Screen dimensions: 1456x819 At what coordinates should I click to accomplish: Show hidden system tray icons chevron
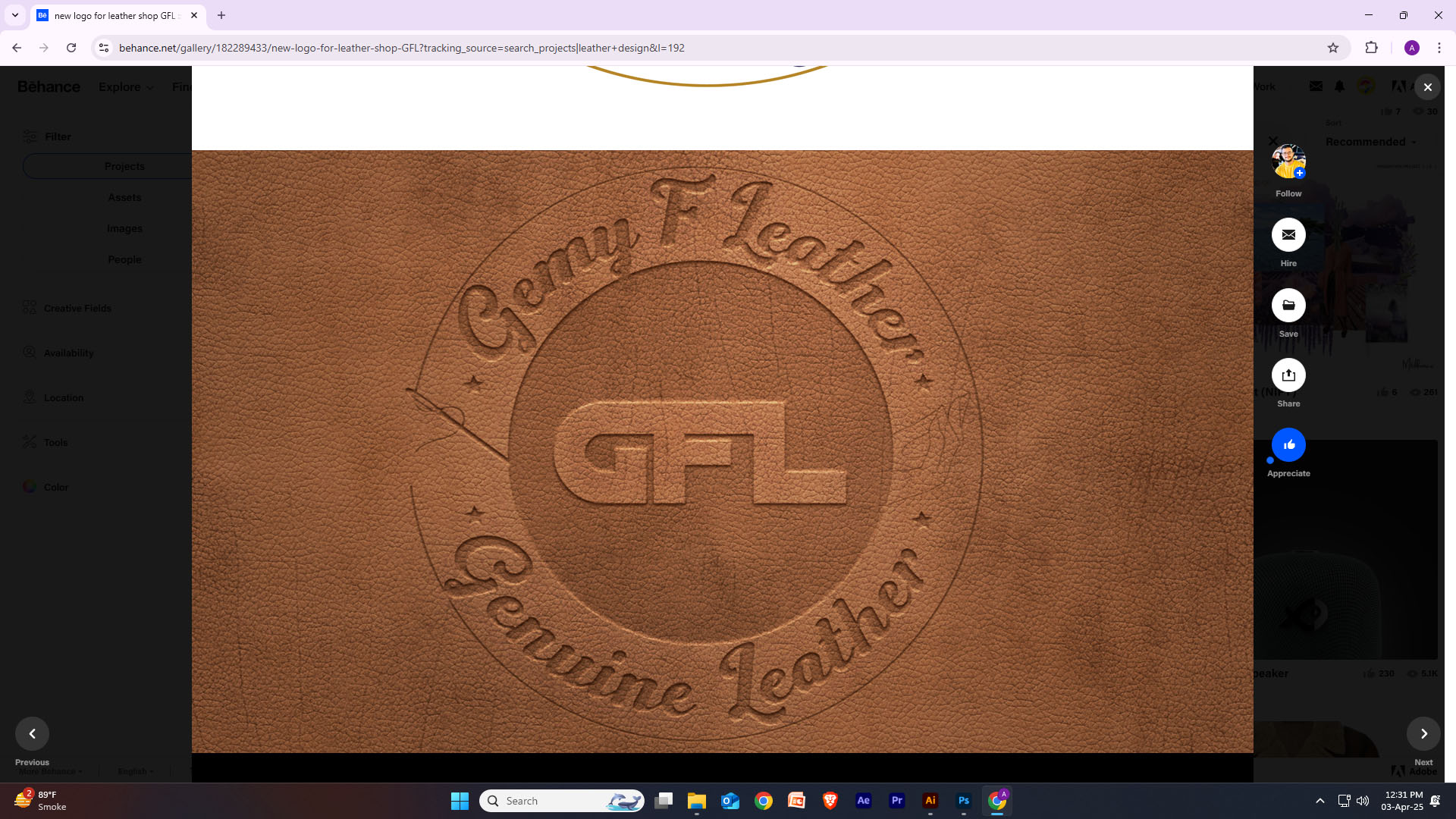click(x=1320, y=801)
